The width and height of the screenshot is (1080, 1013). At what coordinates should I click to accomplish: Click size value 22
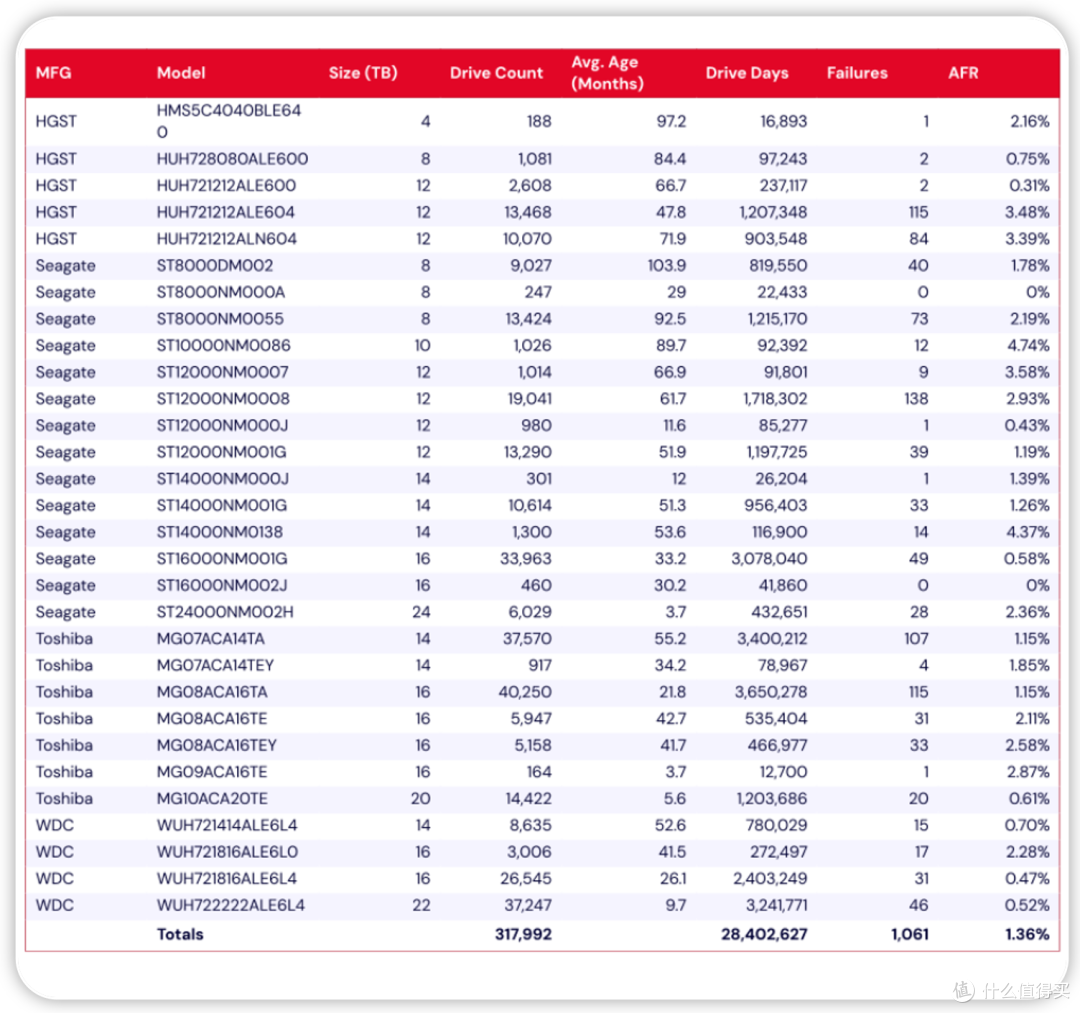pos(422,906)
